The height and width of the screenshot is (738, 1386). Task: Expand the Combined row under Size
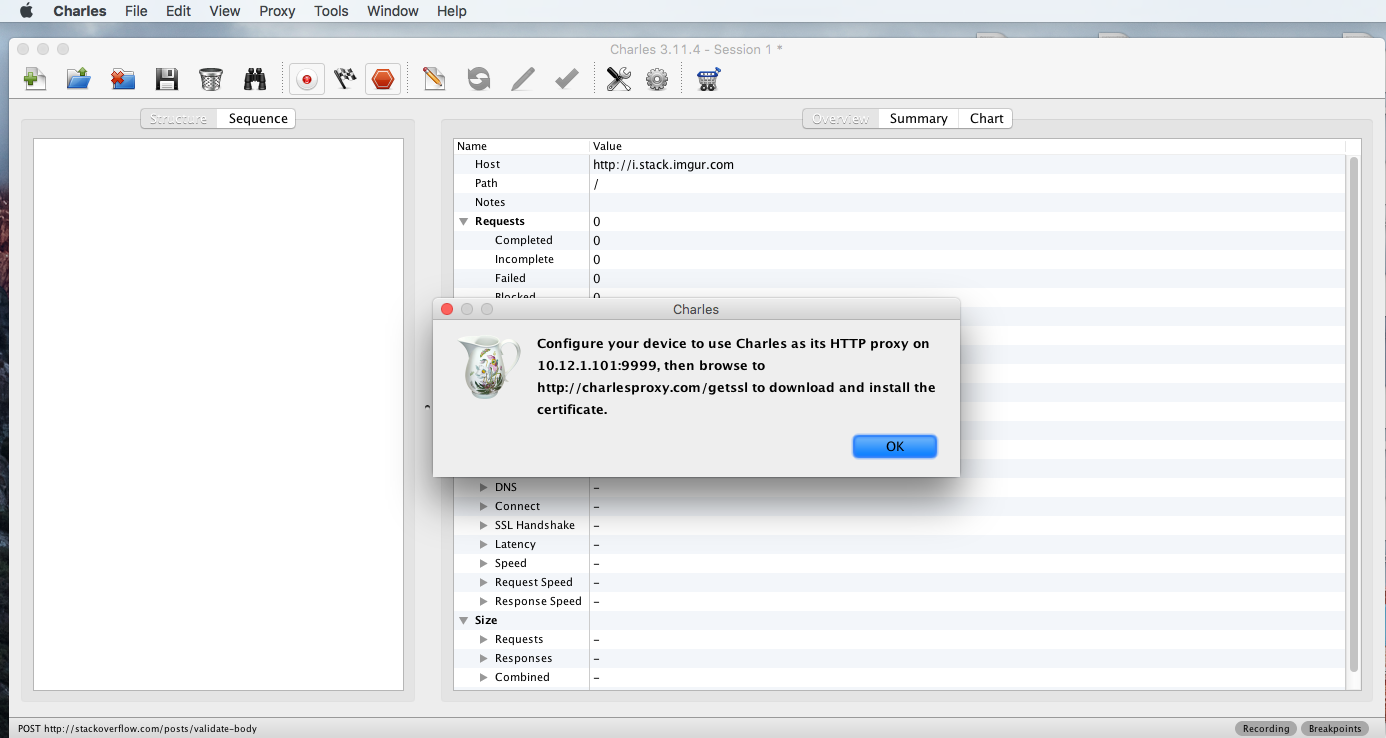tap(484, 677)
